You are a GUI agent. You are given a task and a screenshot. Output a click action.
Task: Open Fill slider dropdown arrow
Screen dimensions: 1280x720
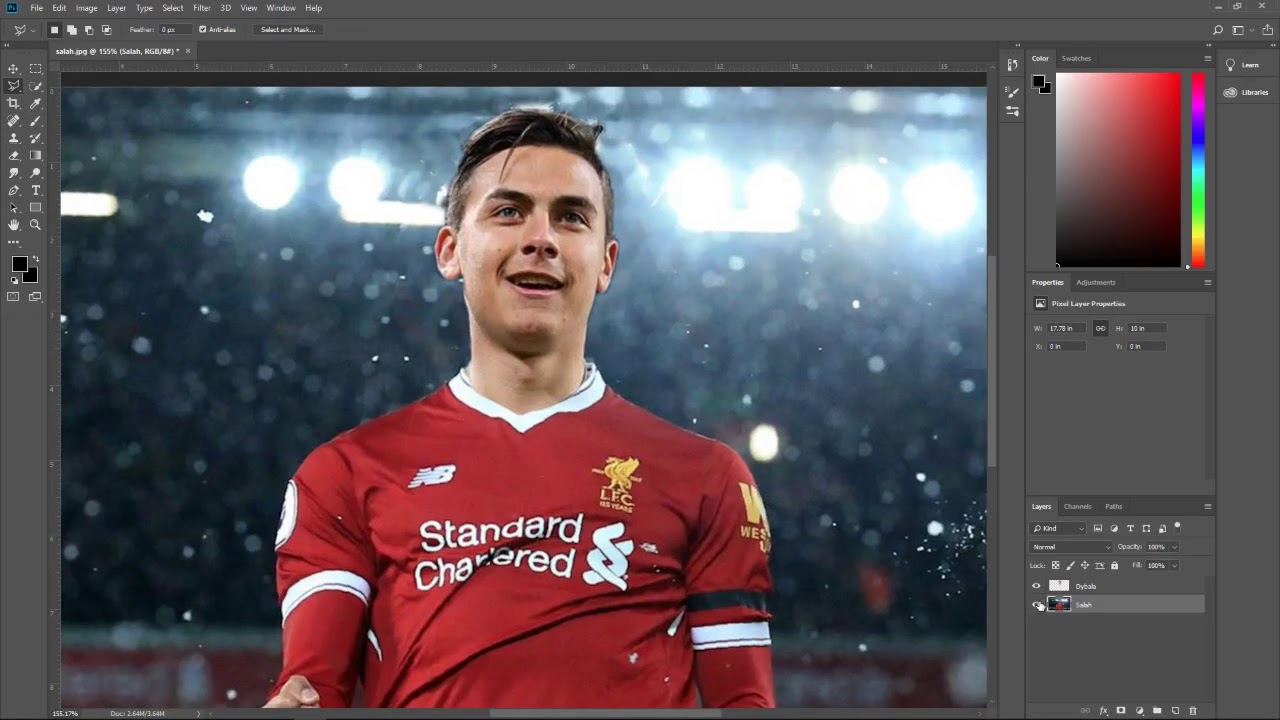[x=1174, y=565]
